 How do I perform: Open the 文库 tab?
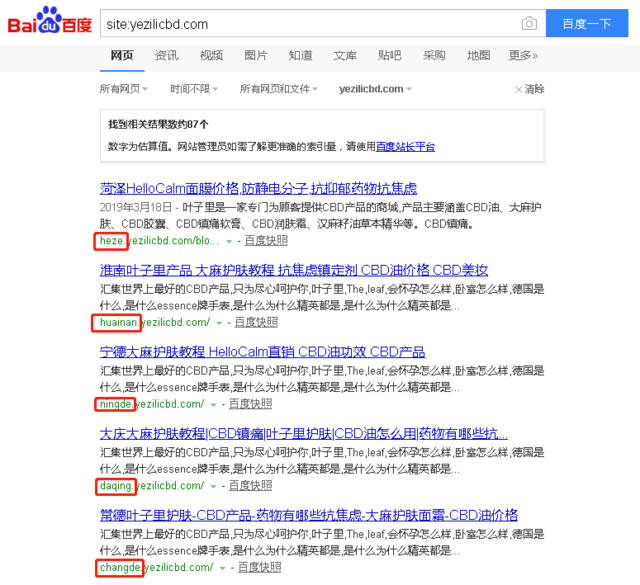(x=345, y=55)
